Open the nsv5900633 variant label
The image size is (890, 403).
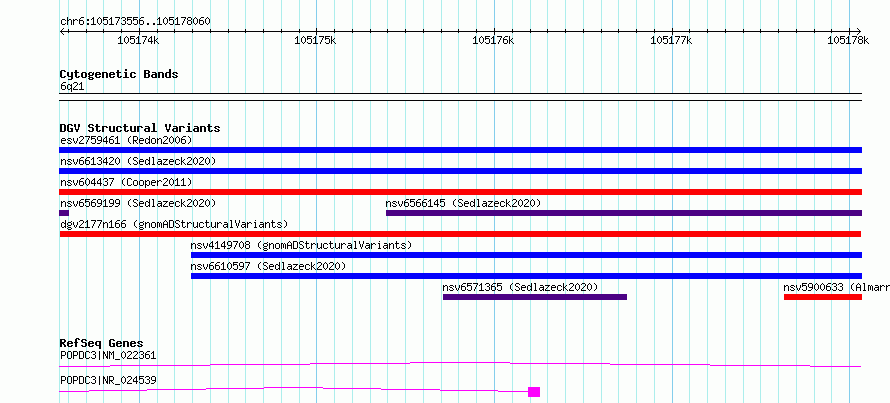click(837, 287)
